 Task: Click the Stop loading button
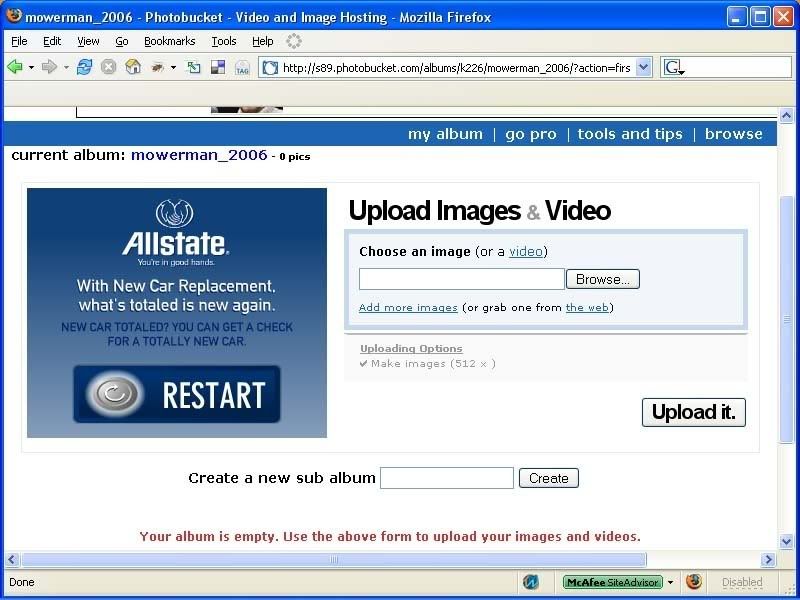108,67
